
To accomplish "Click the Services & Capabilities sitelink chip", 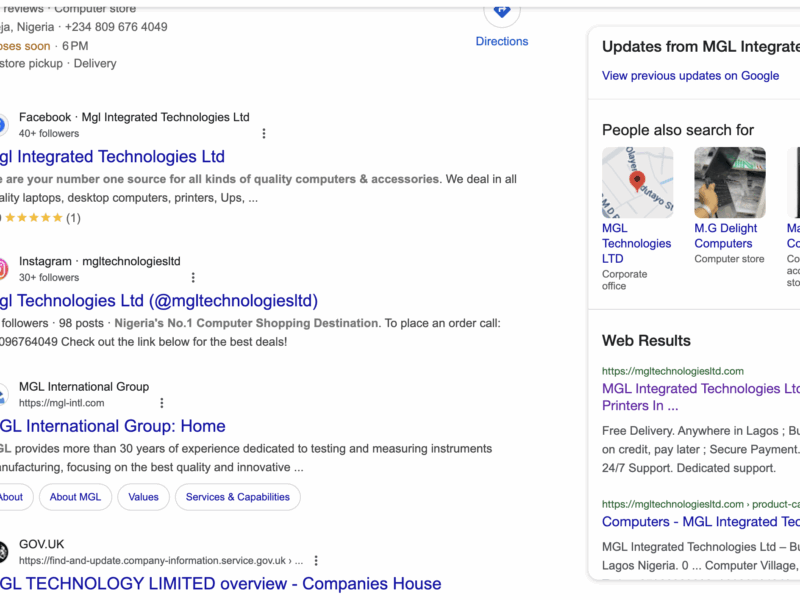I will coord(238,497).
